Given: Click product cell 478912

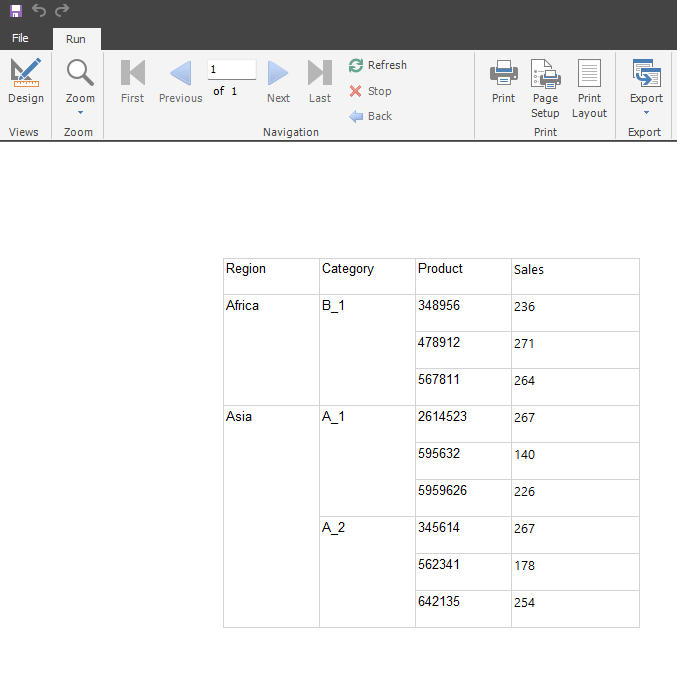Looking at the screenshot, I should coord(463,350).
